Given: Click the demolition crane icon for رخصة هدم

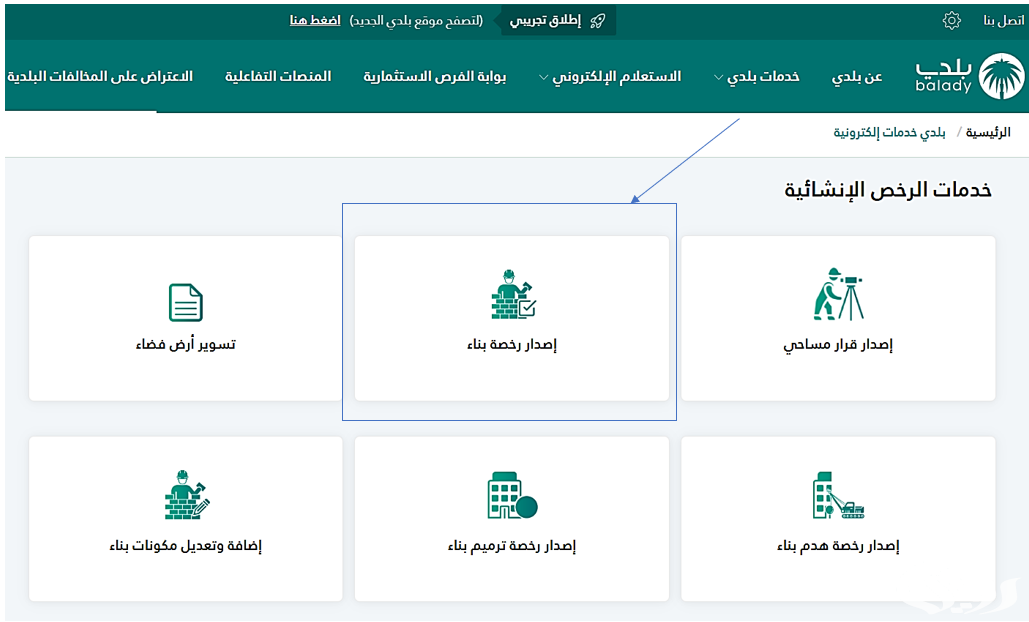Looking at the screenshot, I should pyautogui.click(x=838, y=495).
